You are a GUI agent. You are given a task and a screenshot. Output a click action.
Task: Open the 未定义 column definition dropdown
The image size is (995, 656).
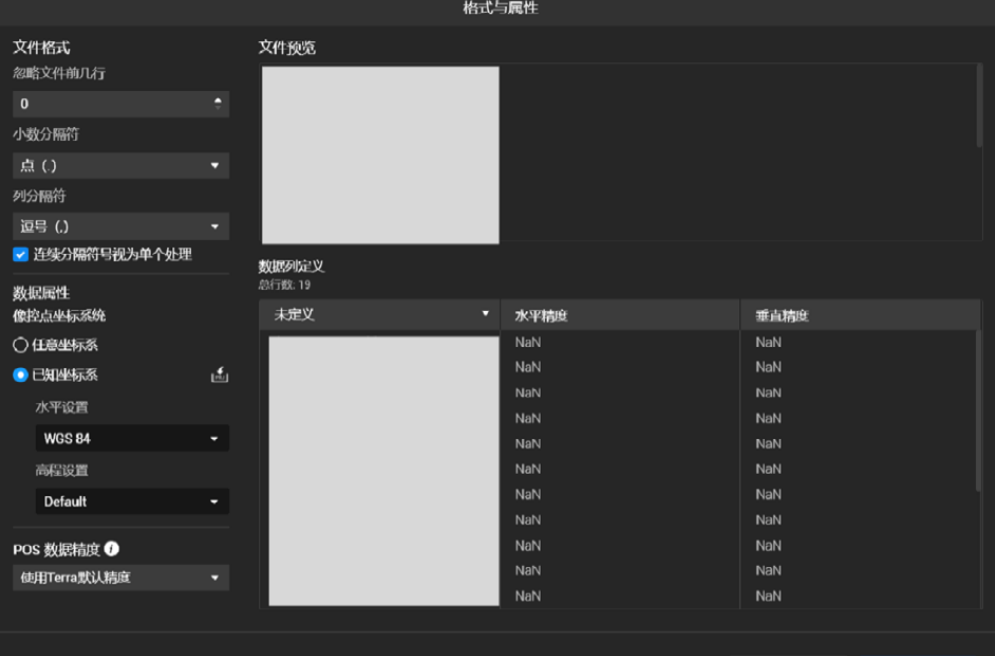click(379, 315)
